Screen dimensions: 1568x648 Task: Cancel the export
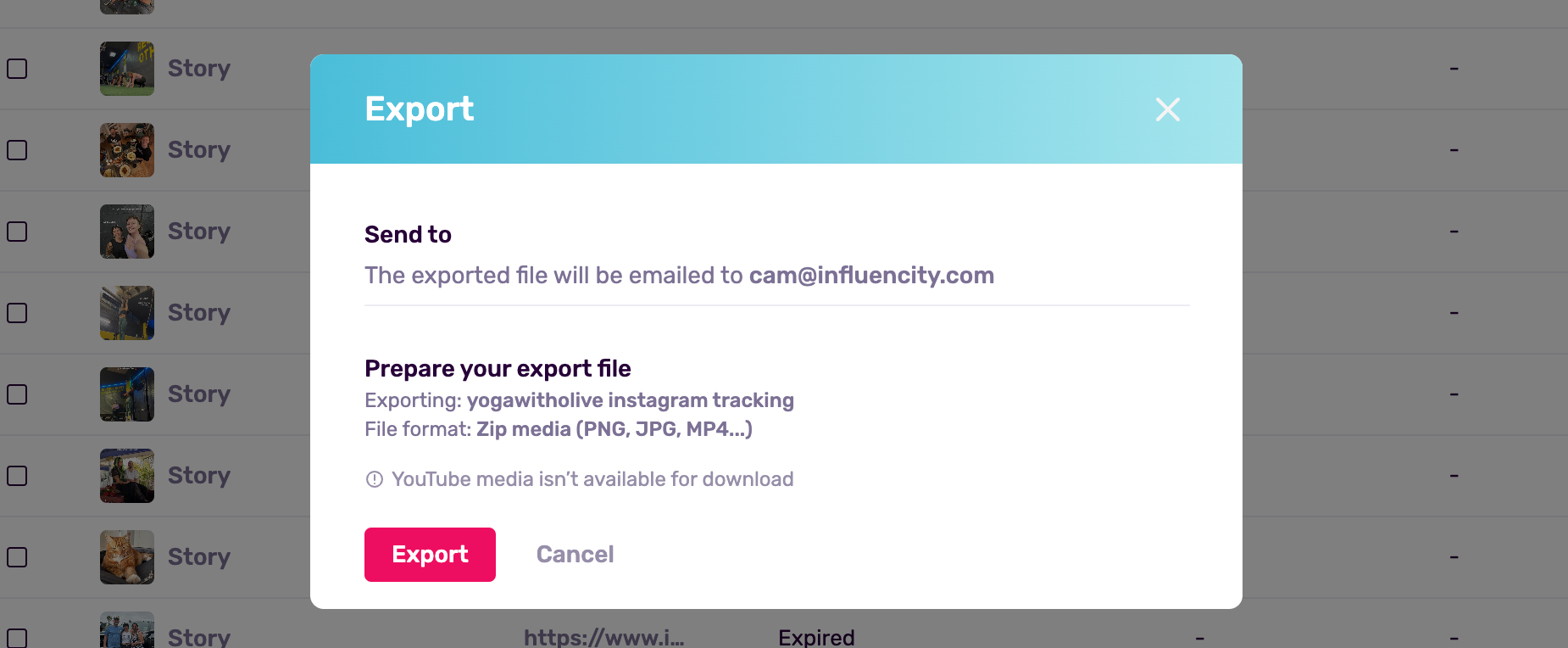[x=575, y=555]
